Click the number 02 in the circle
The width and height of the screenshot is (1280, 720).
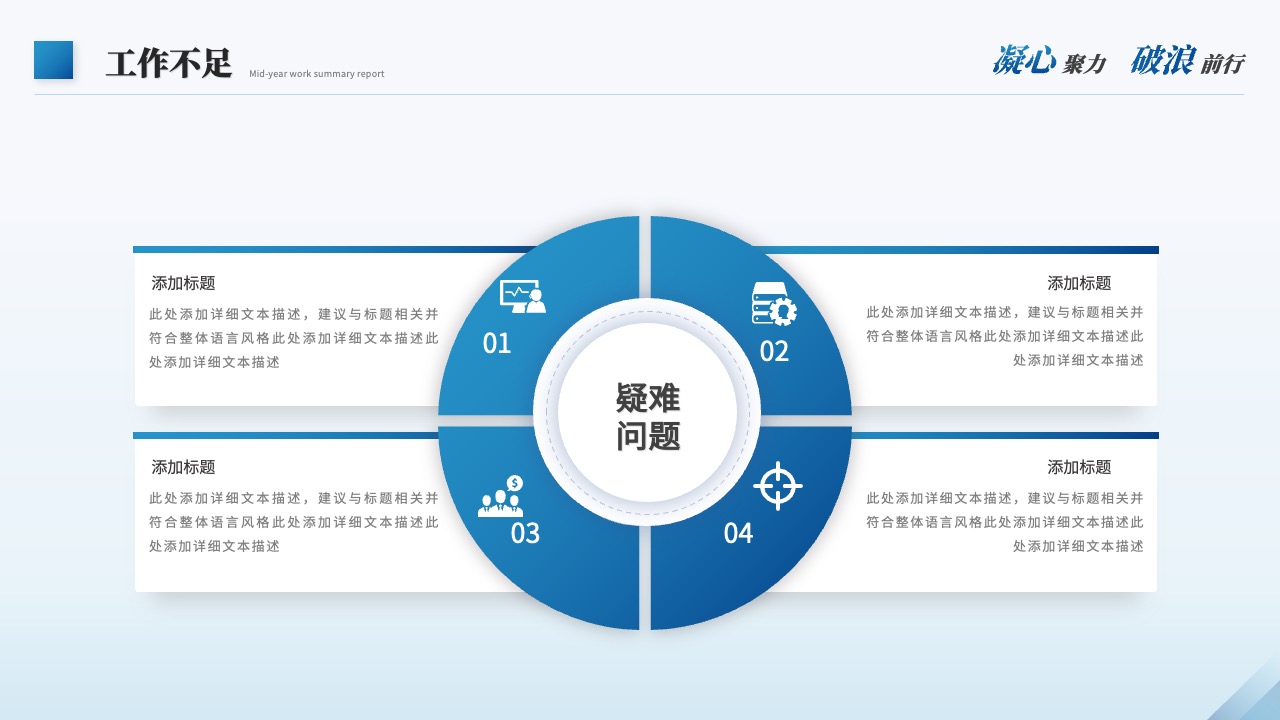(774, 351)
